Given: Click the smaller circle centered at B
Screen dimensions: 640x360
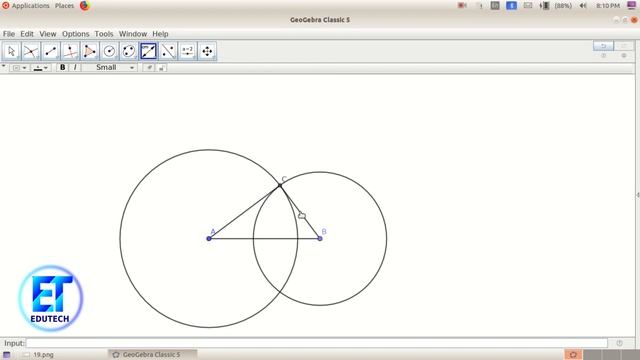Looking at the screenshot, I should 387,238.
